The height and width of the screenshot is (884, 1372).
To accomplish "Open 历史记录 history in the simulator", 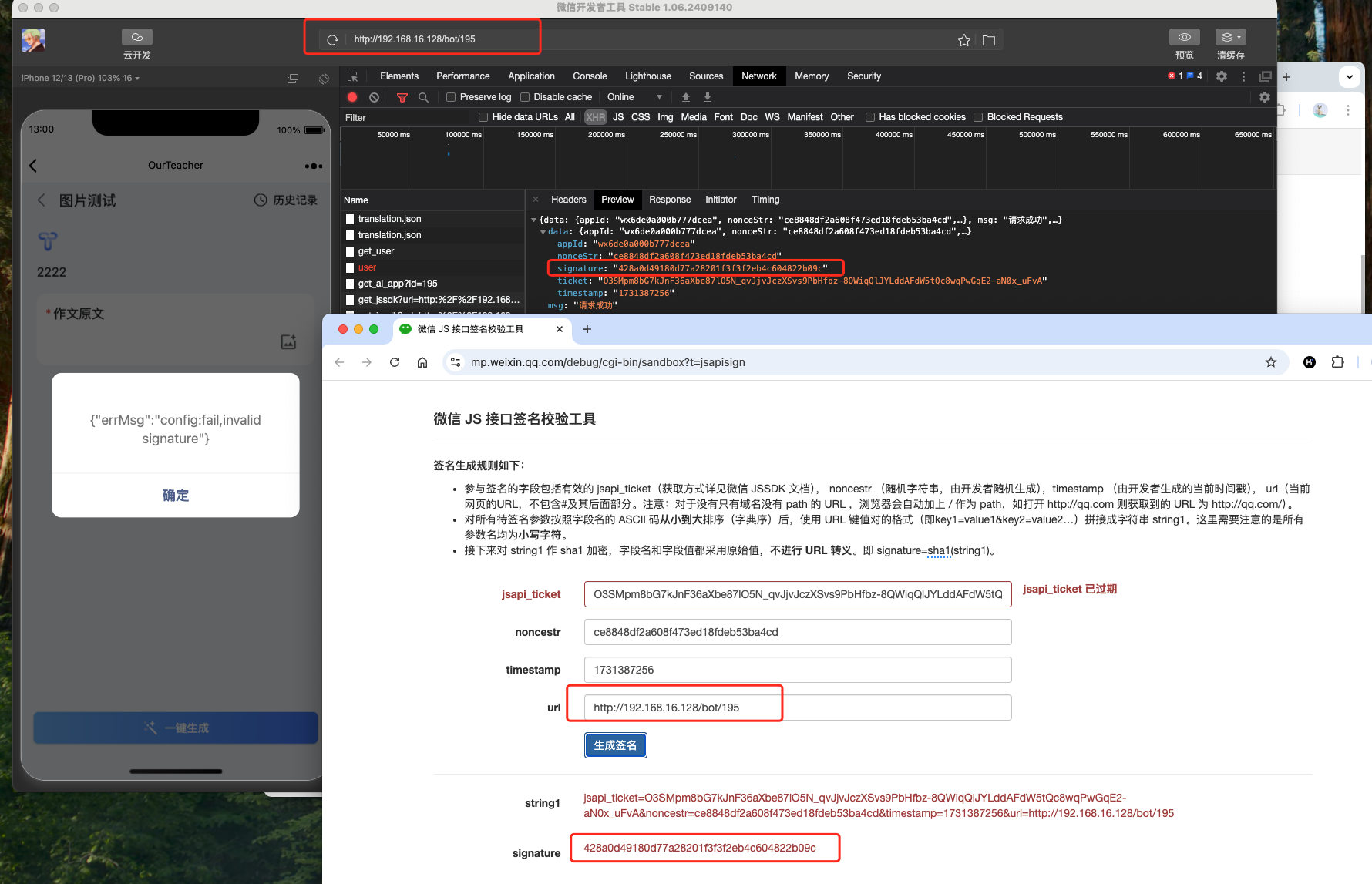I will tap(286, 200).
